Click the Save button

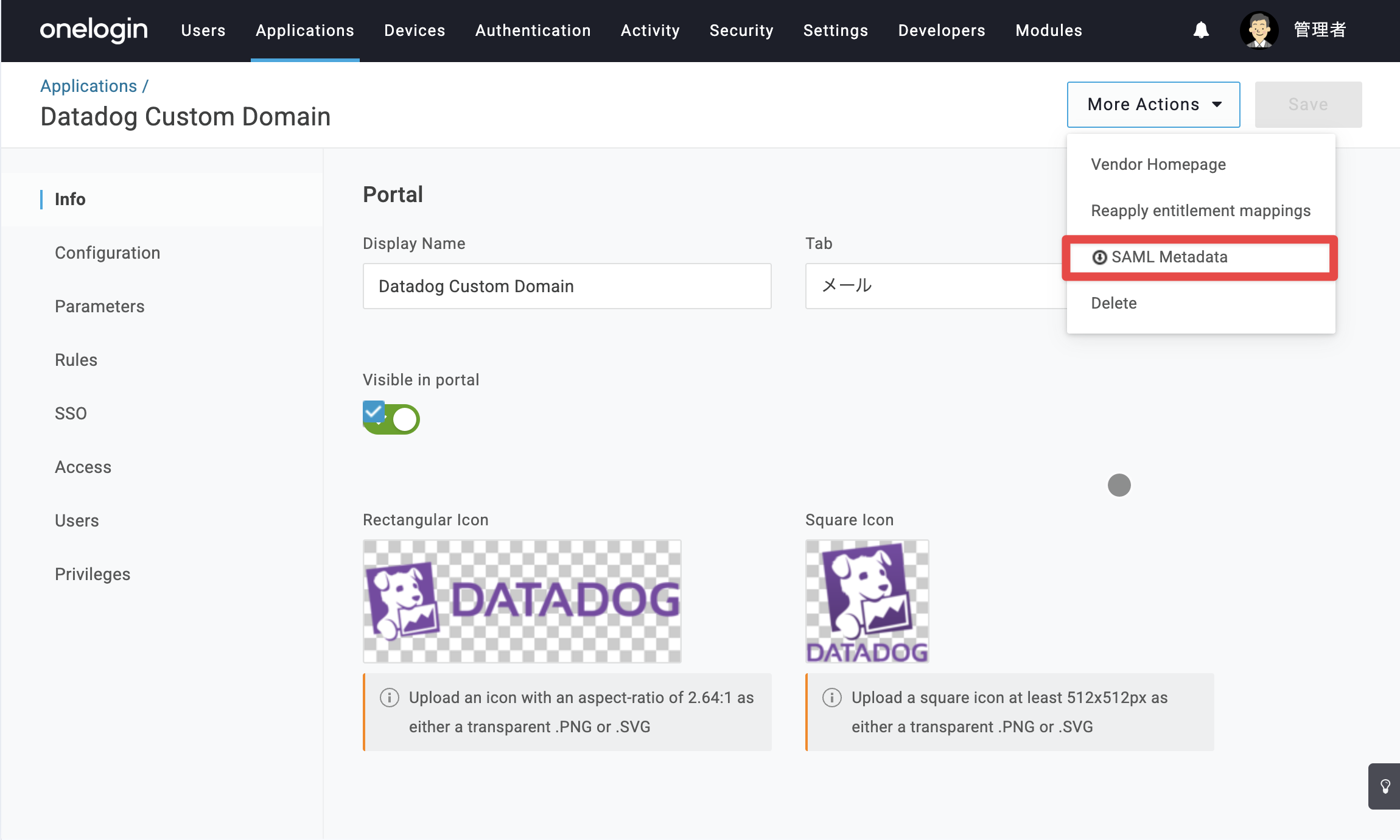coord(1308,105)
